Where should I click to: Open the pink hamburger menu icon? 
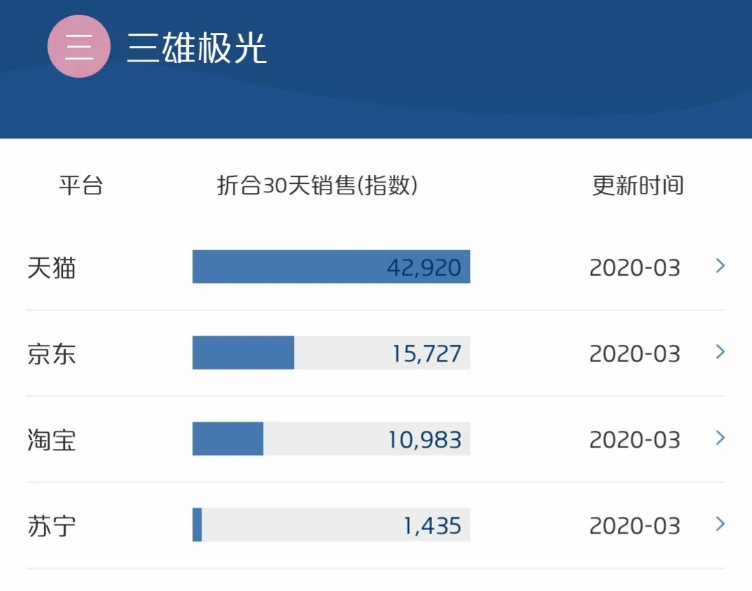(79, 47)
